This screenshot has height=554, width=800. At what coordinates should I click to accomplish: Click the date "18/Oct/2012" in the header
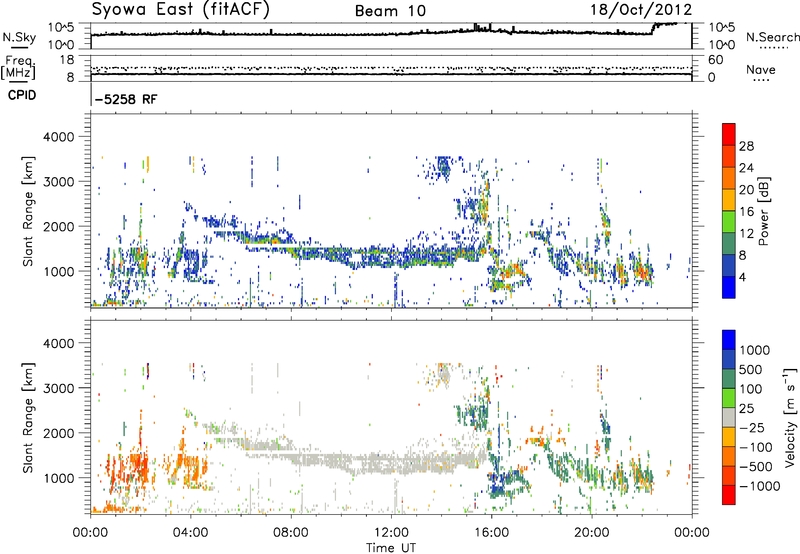641,10
